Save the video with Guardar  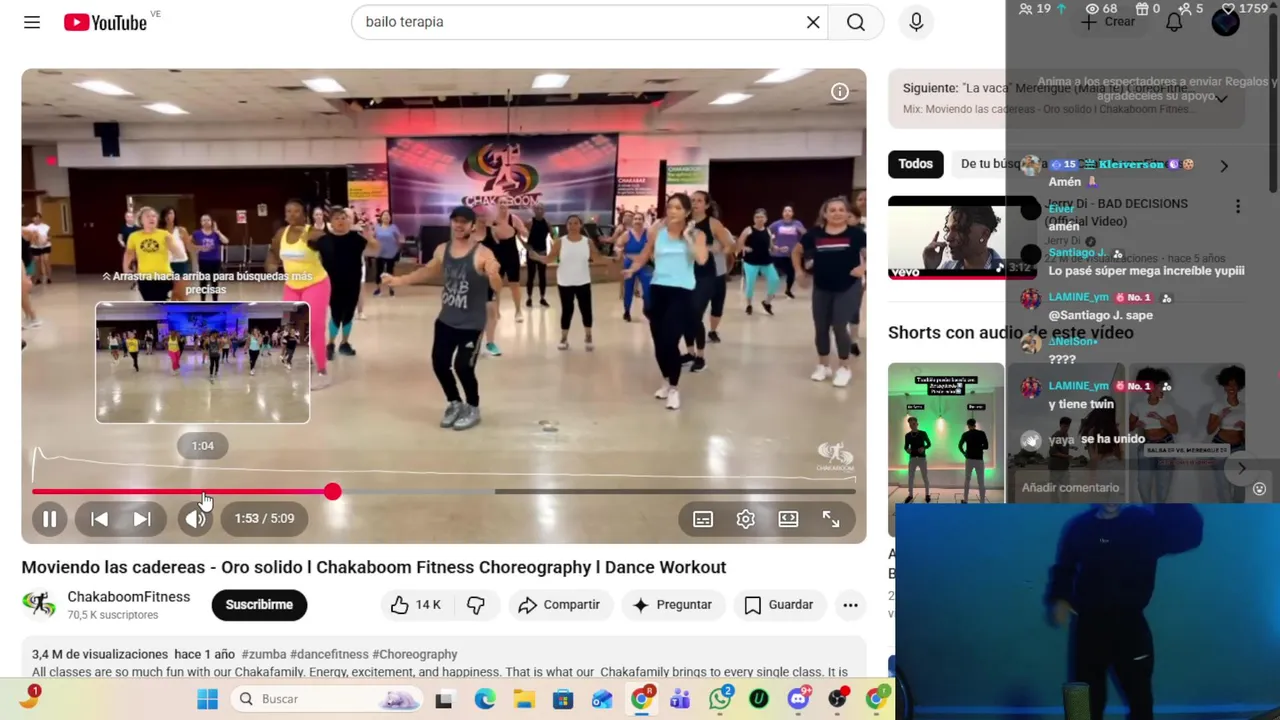pyautogui.click(x=778, y=605)
